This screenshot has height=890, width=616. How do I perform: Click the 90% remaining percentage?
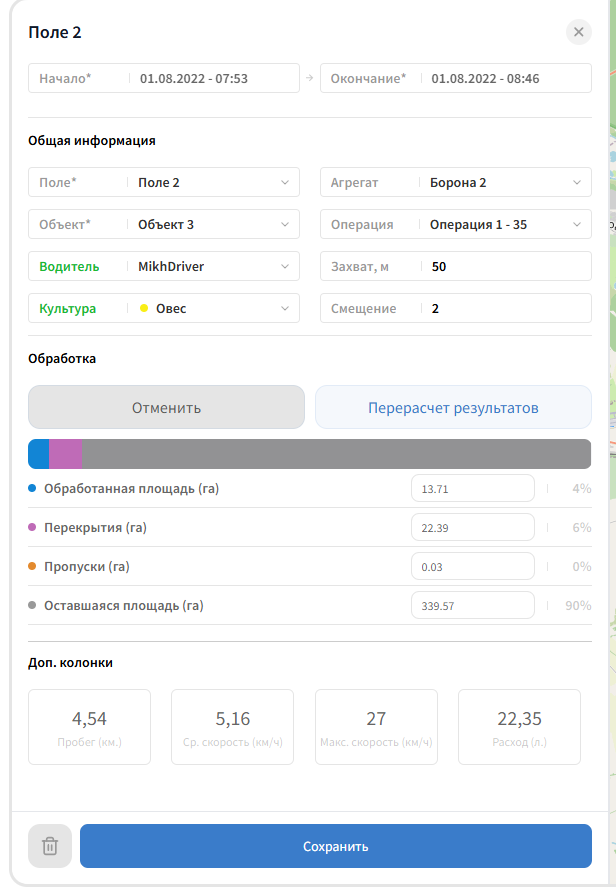pos(578,606)
